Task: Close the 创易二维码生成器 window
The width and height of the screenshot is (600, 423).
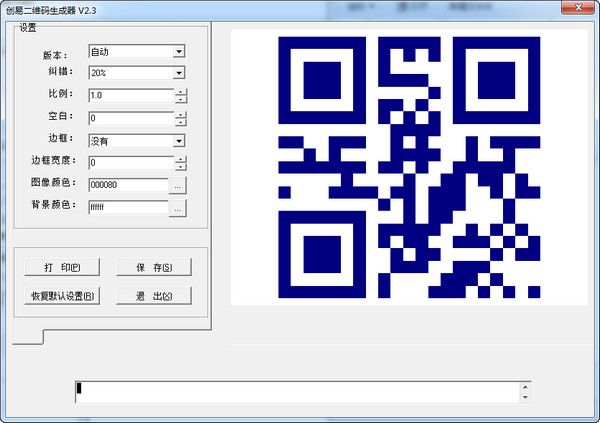Action: click(578, 7)
